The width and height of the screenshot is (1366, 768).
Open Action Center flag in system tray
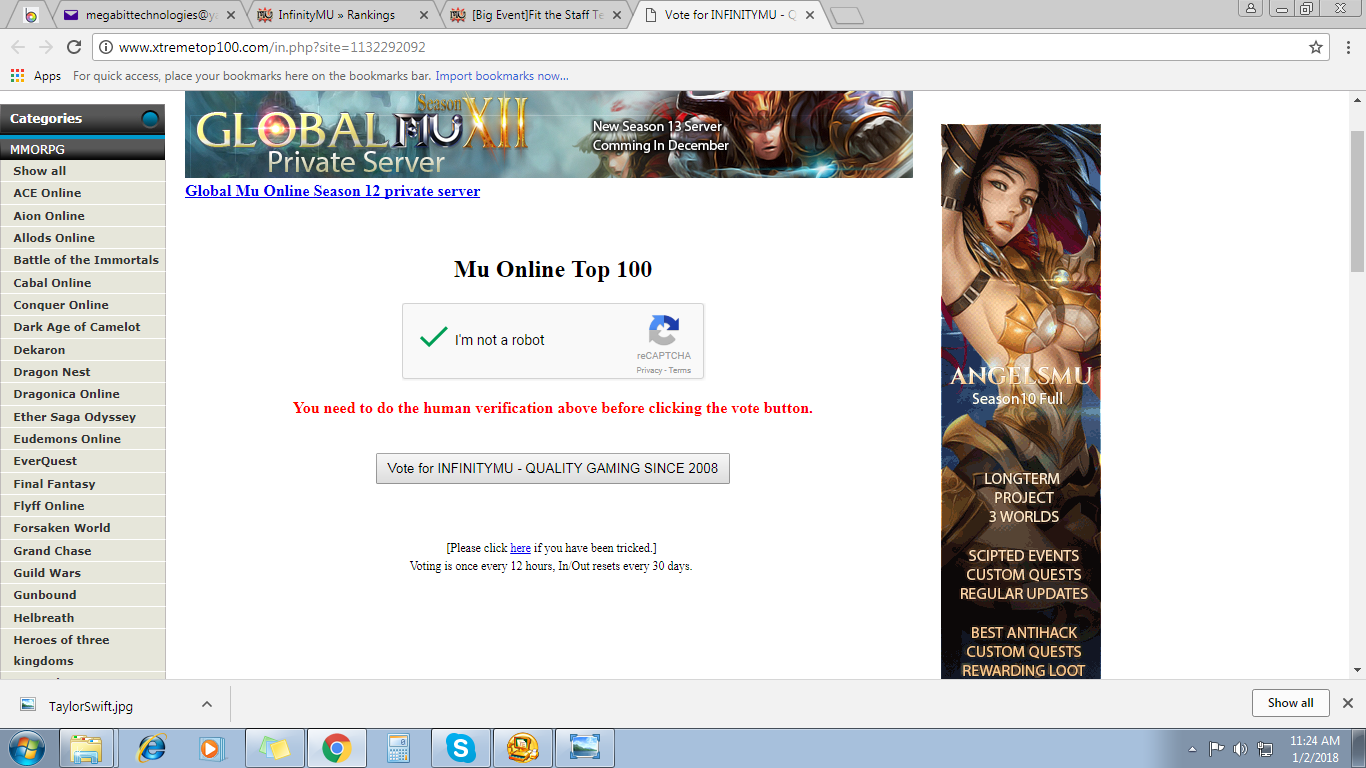pyautogui.click(x=1217, y=748)
